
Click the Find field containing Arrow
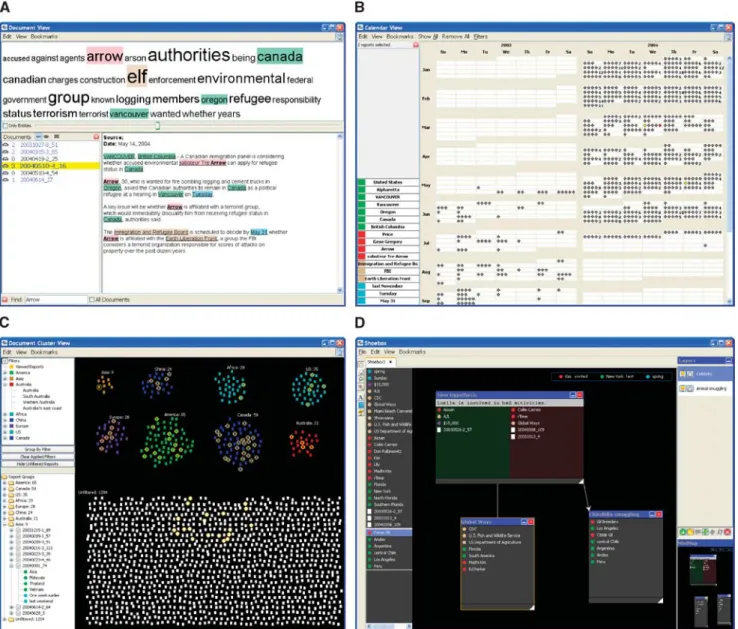[x=55, y=299]
